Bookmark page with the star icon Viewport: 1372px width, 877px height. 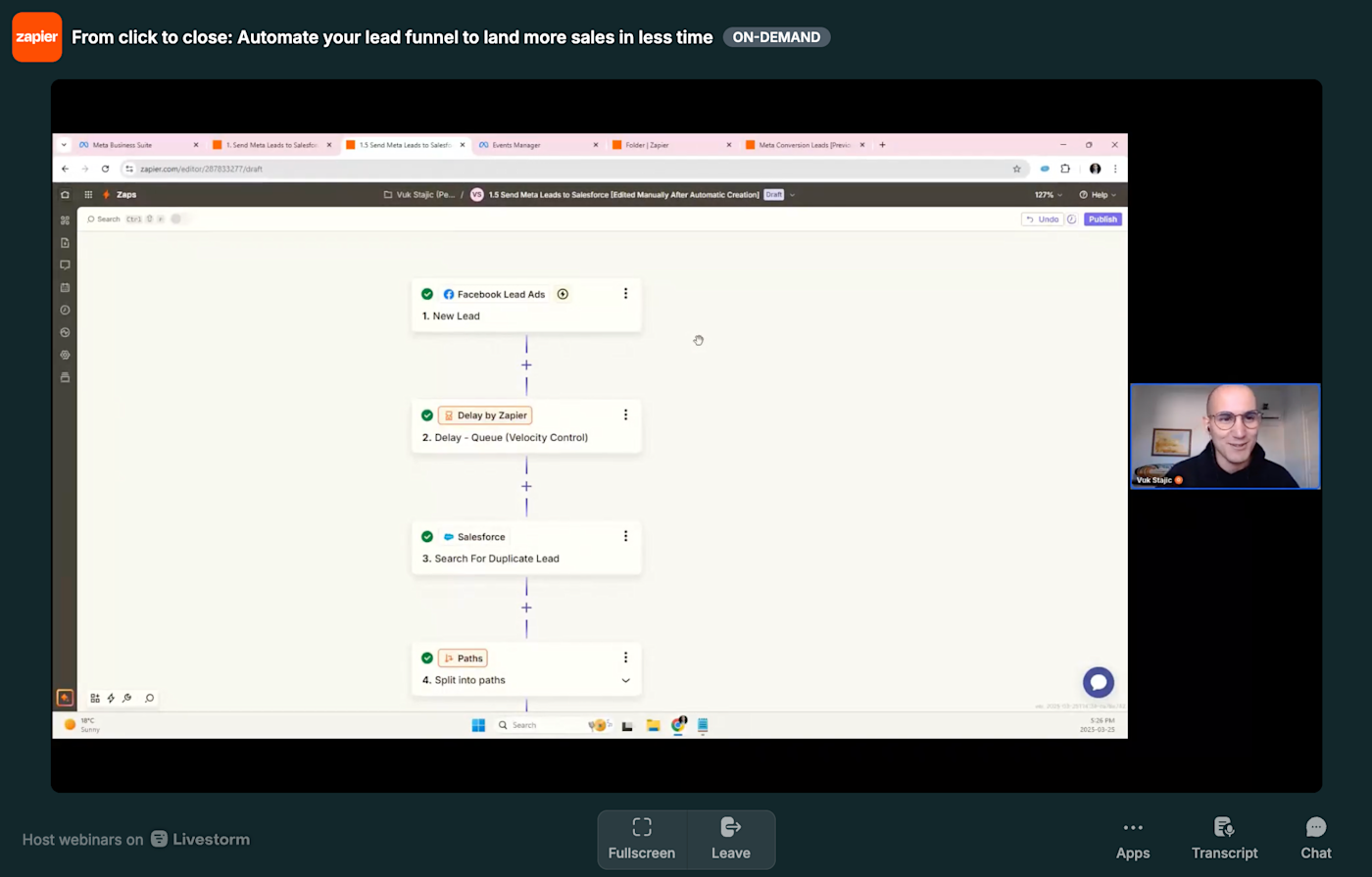(x=1016, y=169)
